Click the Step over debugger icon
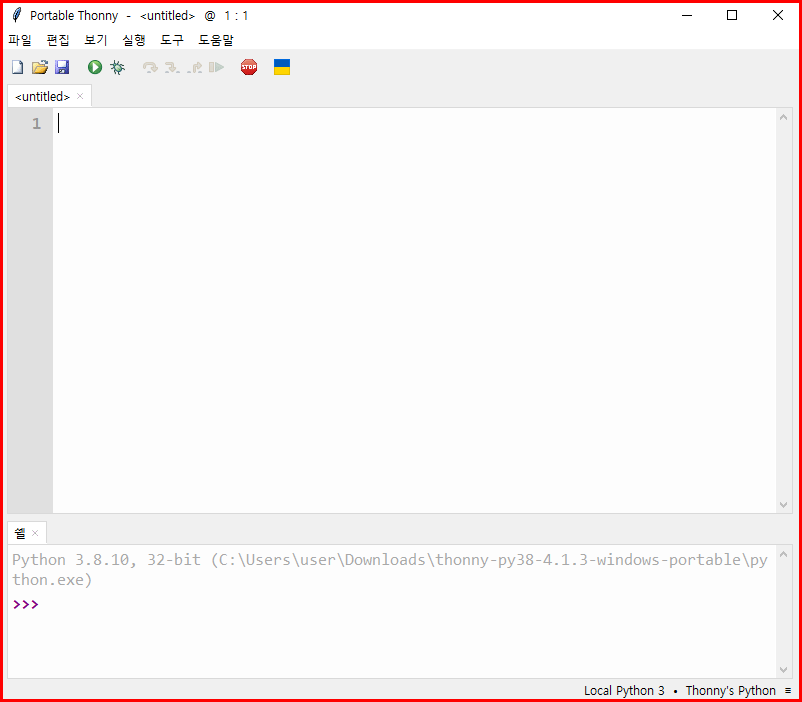This screenshot has width=802, height=702. [x=150, y=68]
